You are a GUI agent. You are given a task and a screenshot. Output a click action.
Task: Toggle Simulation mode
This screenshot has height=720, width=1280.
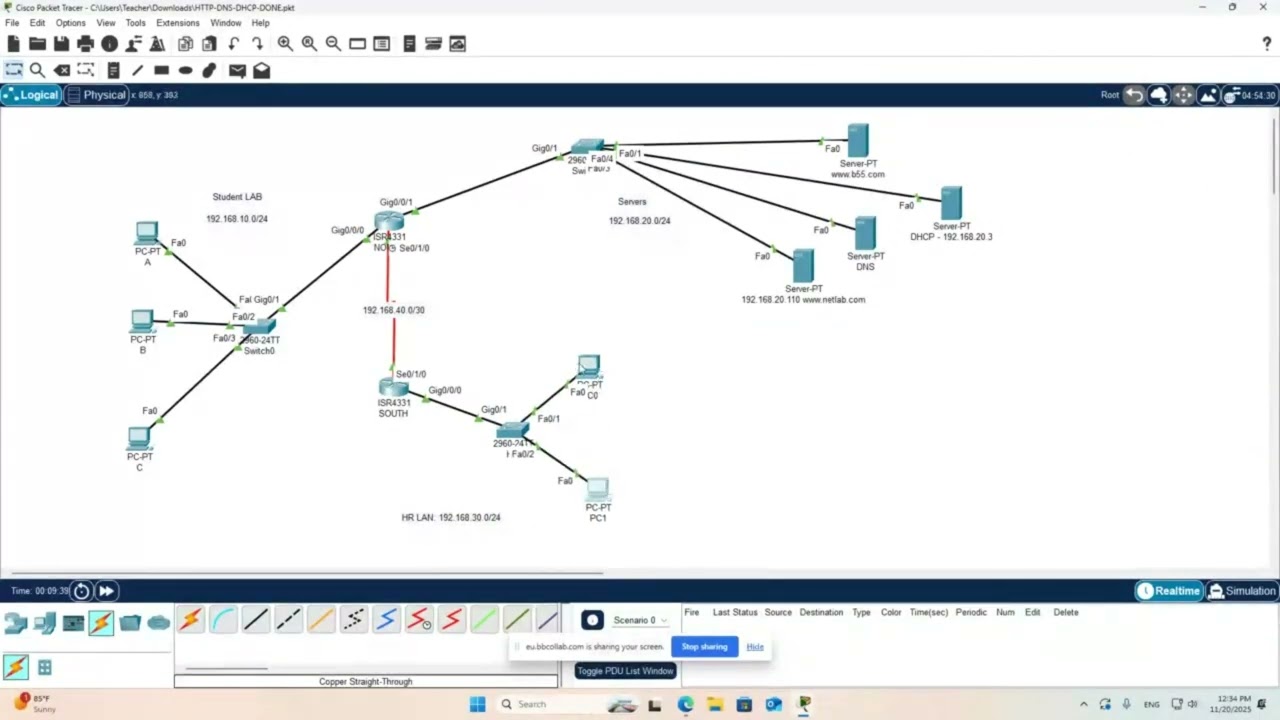1241,591
